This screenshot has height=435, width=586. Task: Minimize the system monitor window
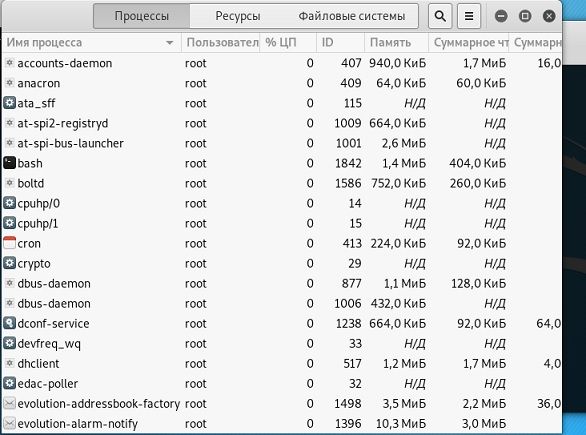501,16
